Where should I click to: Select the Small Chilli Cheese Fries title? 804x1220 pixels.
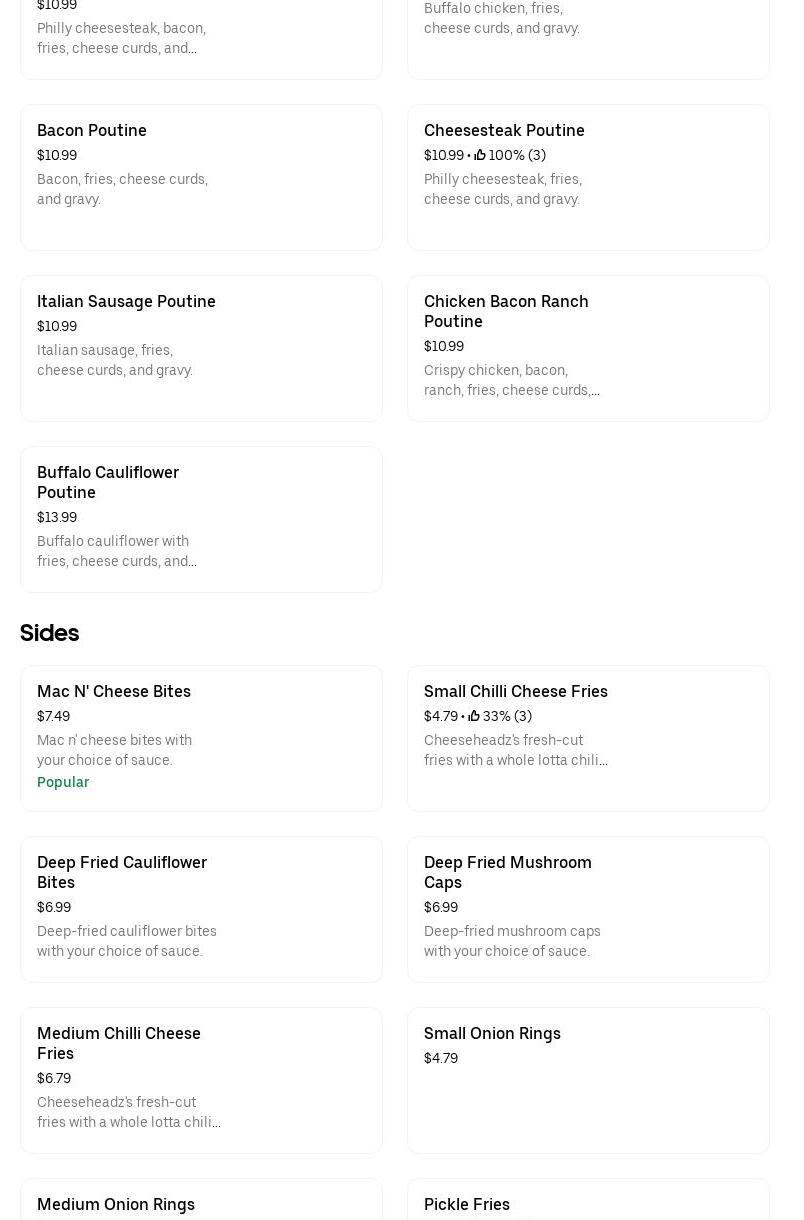click(515, 691)
